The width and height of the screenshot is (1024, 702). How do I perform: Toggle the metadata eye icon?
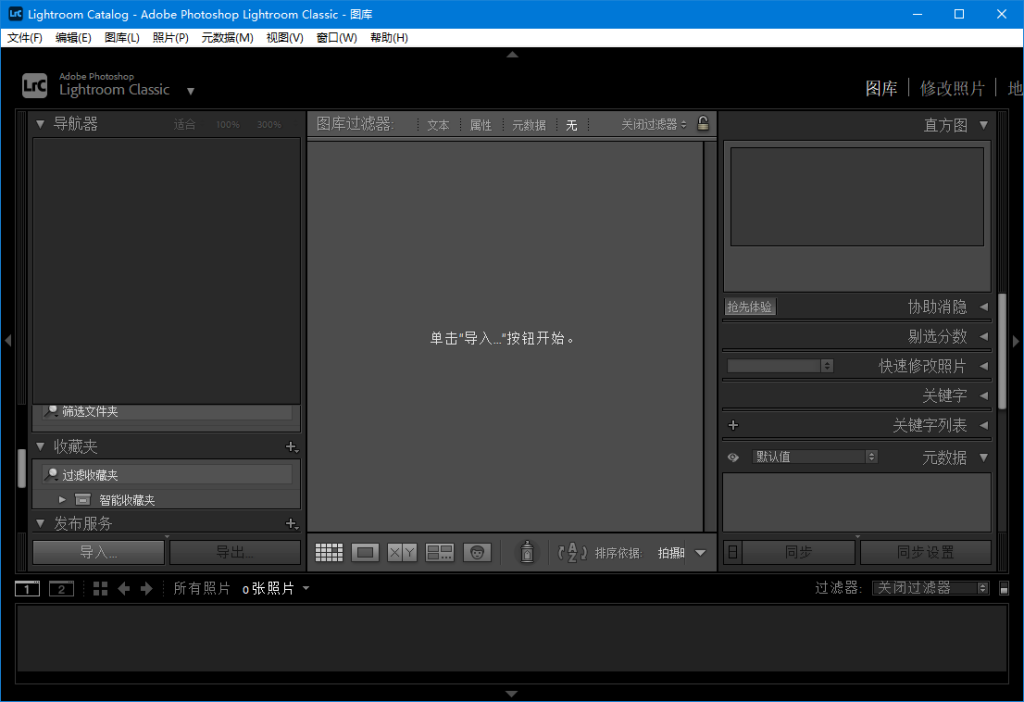733,457
